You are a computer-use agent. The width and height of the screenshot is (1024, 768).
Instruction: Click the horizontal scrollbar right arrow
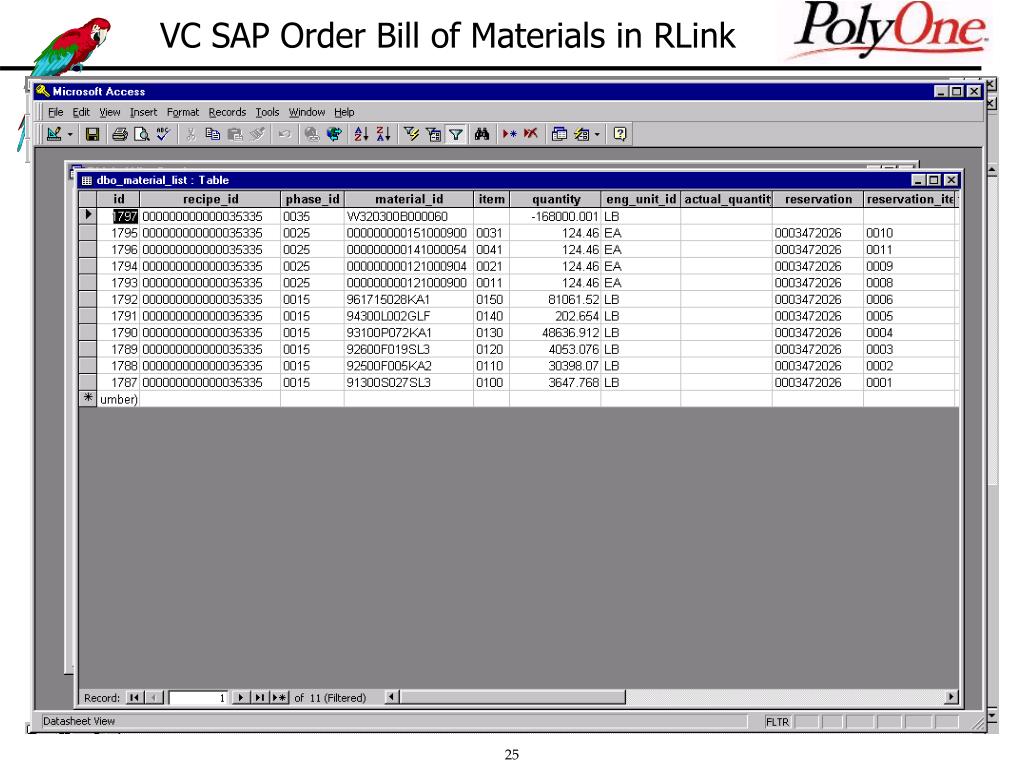coord(952,697)
